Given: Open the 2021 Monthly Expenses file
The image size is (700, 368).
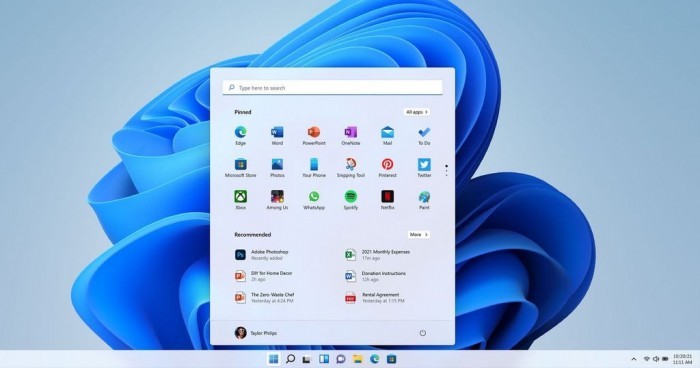Looking at the screenshot, I should [378, 255].
